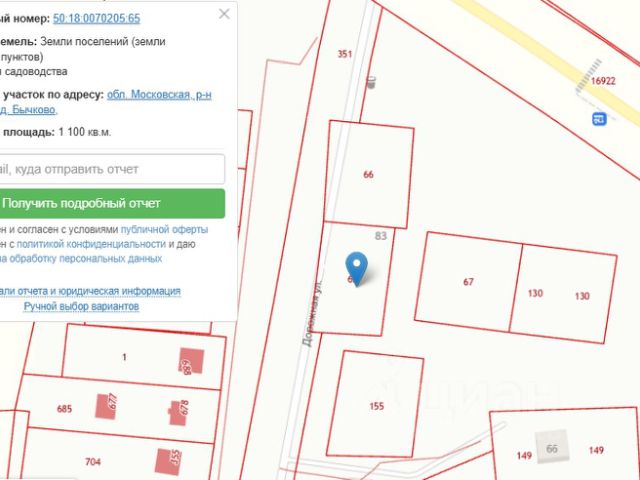This screenshot has width=640, height=480.
Task: Open публичной оферты link
Action: click(x=164, y=229)
